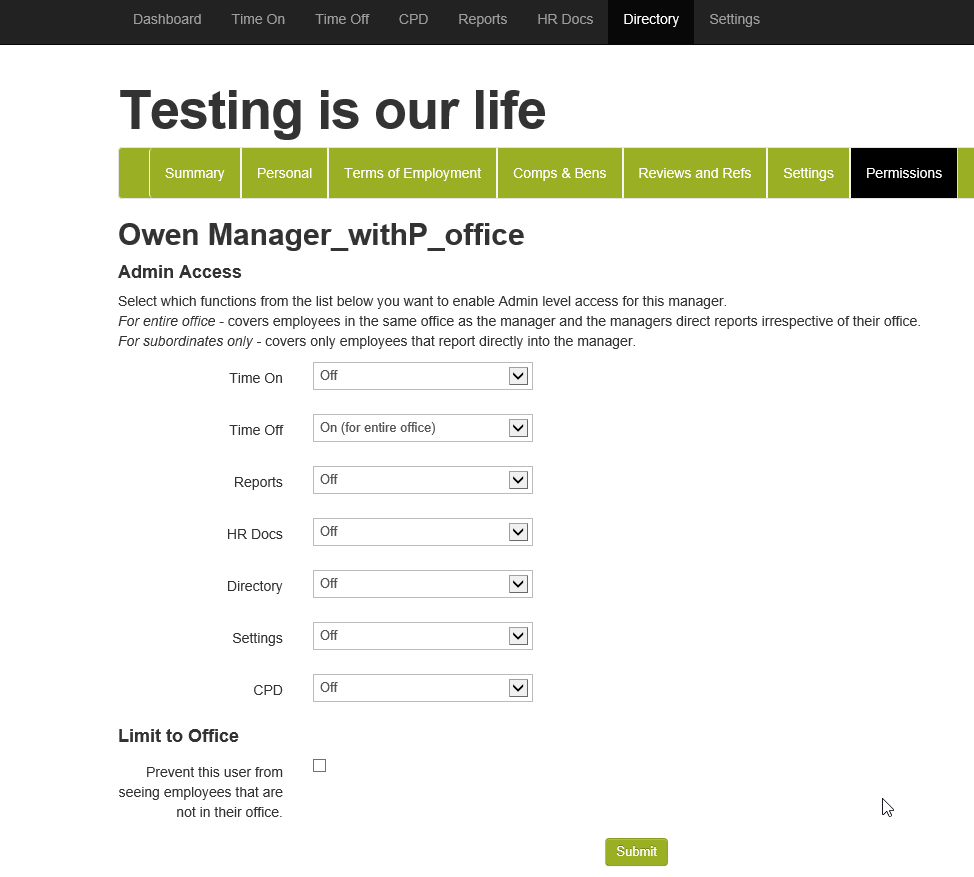Click the Permissions tab
The width and height of the screenshot is (974, 877).
pyautogui.click(x=903, y=173)
